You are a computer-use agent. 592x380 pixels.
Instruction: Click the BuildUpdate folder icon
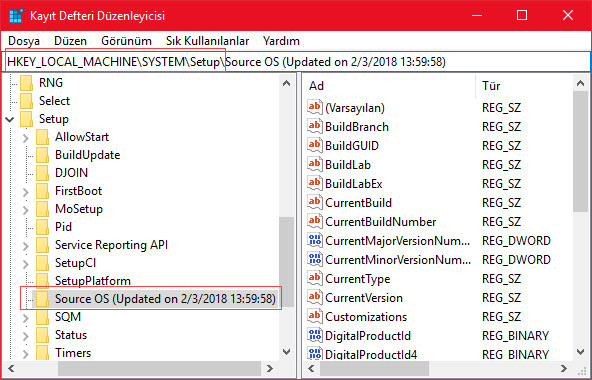[x=42, y=155]
